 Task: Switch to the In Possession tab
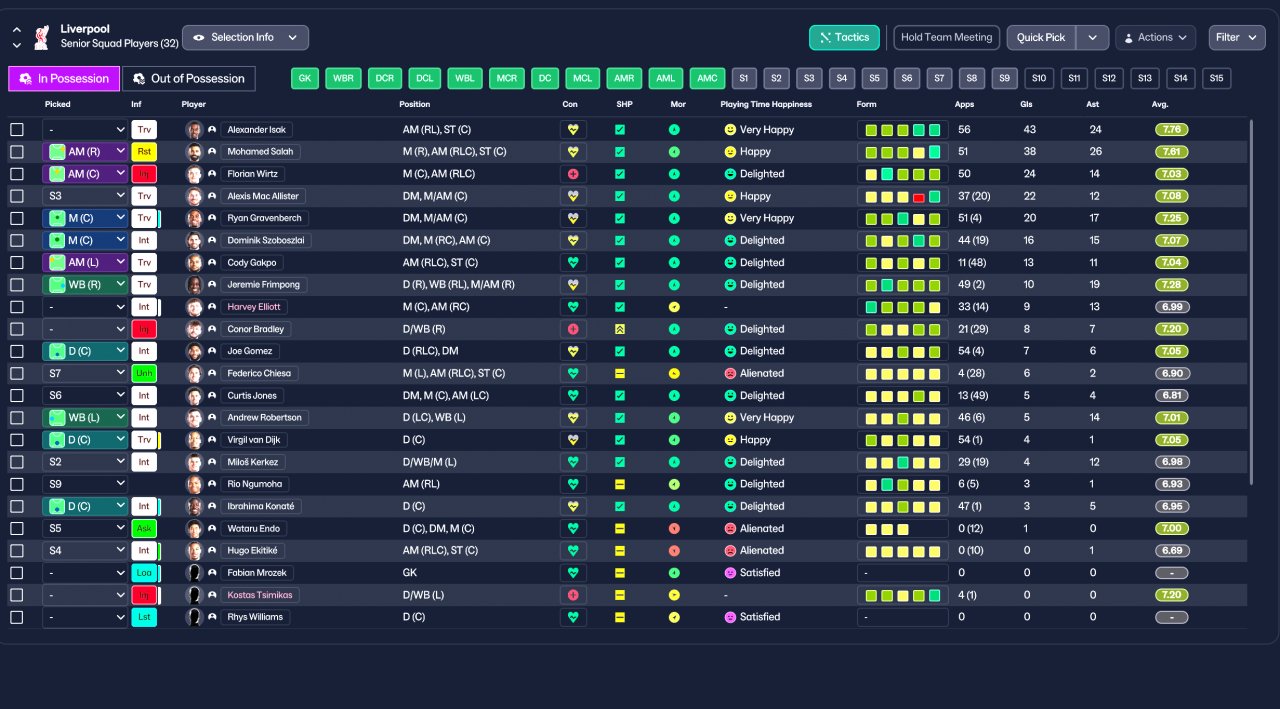pos(64,79)
